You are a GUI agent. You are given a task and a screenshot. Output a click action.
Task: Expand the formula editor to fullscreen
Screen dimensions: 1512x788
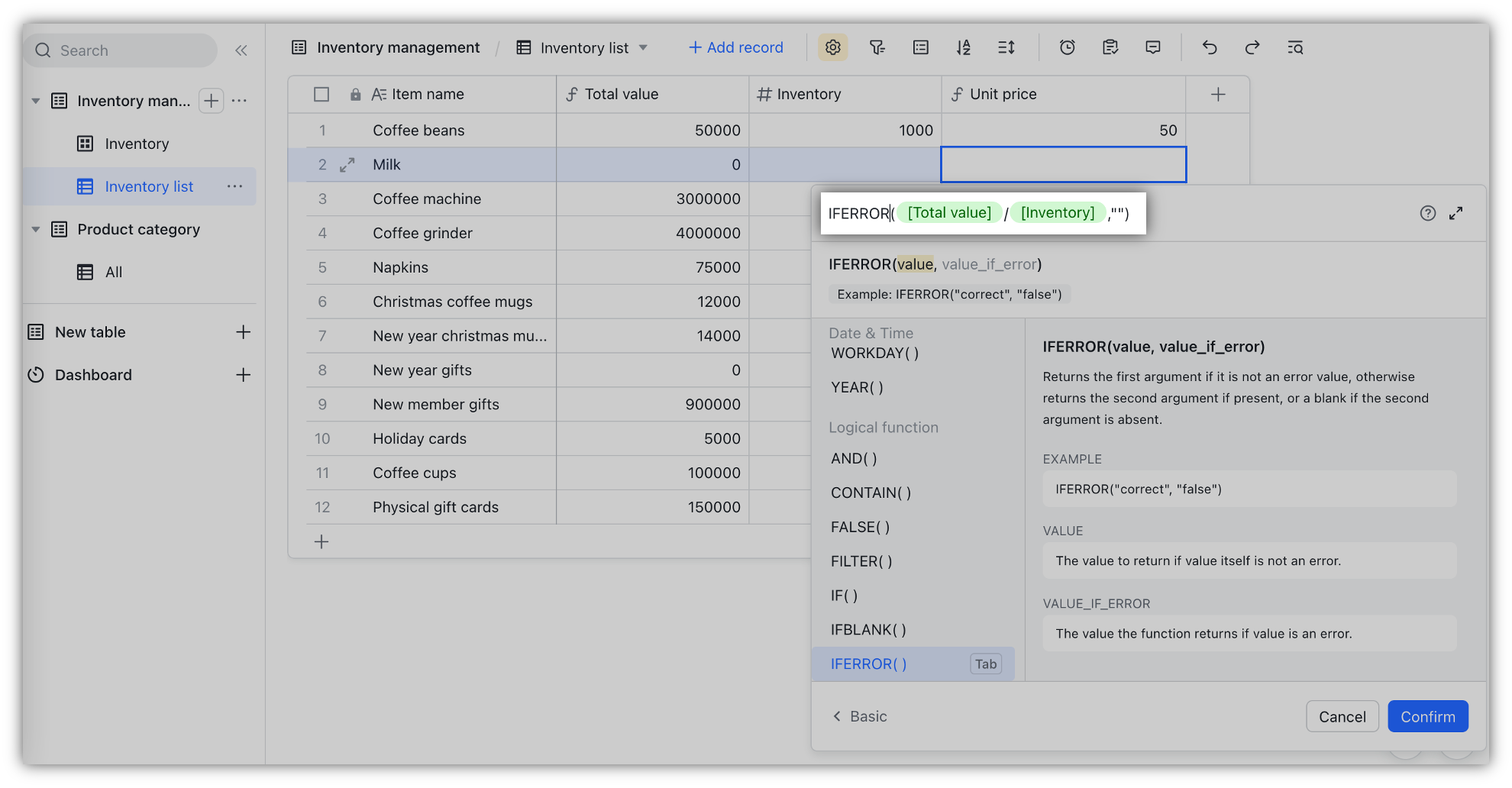1456,213
